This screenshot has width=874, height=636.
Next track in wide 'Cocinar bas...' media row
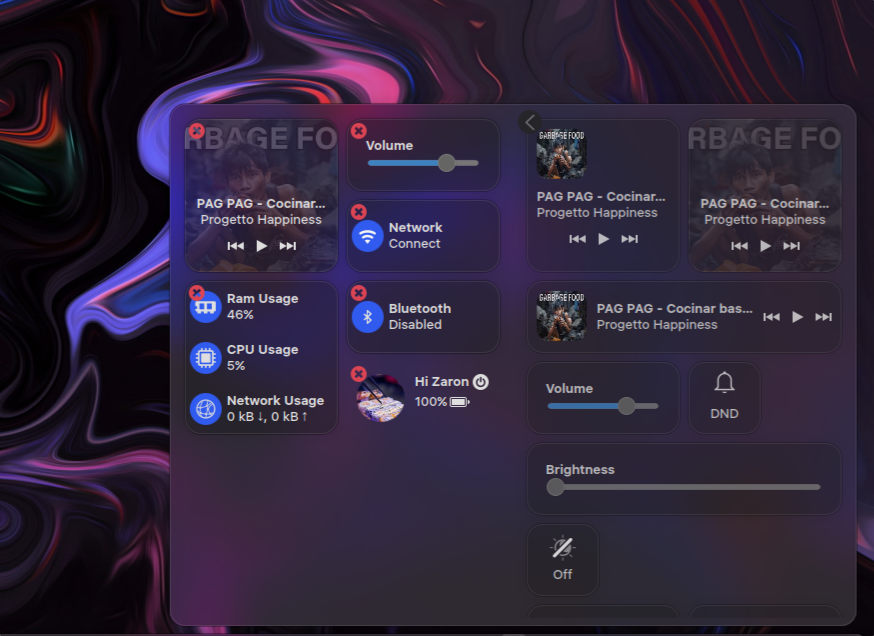(x=823, y=317)
